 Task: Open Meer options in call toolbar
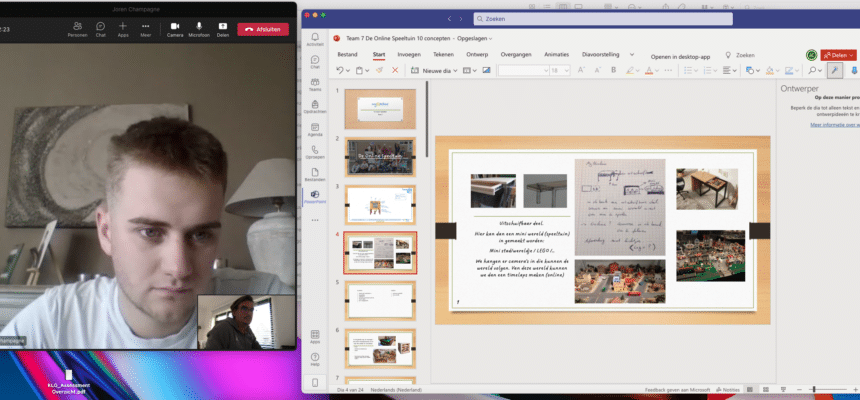click(145, 29)
